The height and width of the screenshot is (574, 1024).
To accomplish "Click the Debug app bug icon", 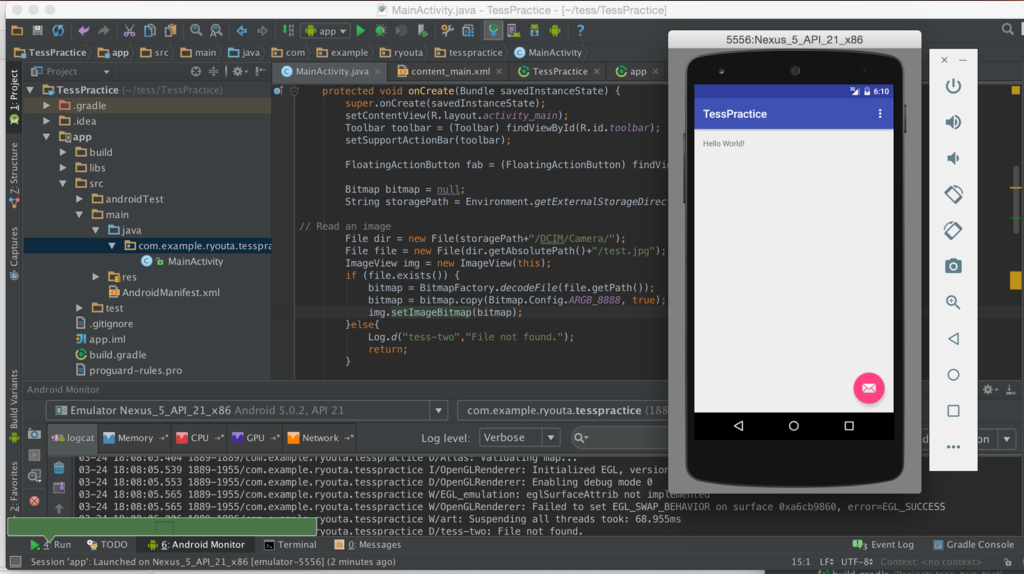I will tap(381, 31).
